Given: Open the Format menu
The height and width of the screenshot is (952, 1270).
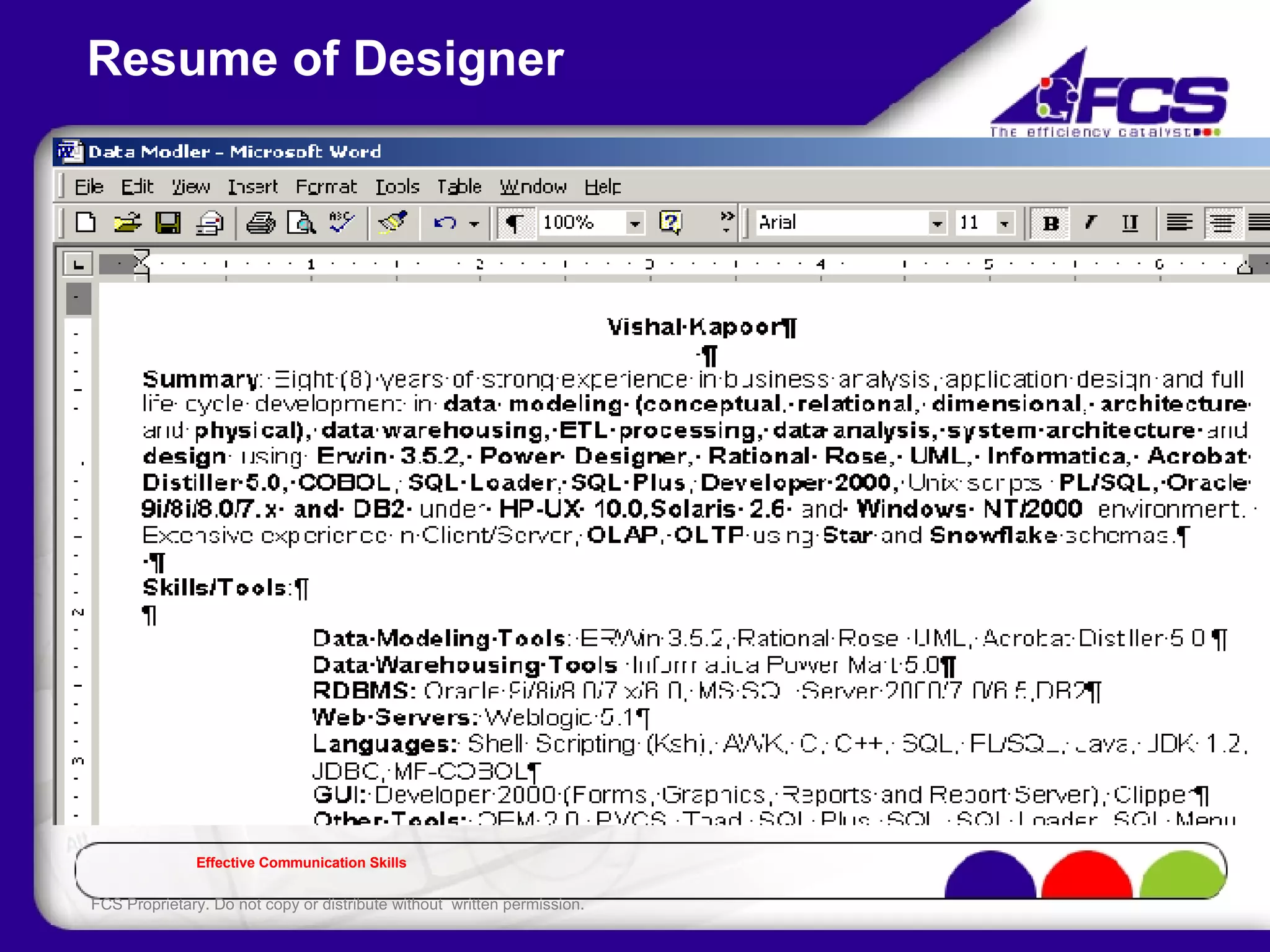Looking at the screenshot, I should [326, 187].
